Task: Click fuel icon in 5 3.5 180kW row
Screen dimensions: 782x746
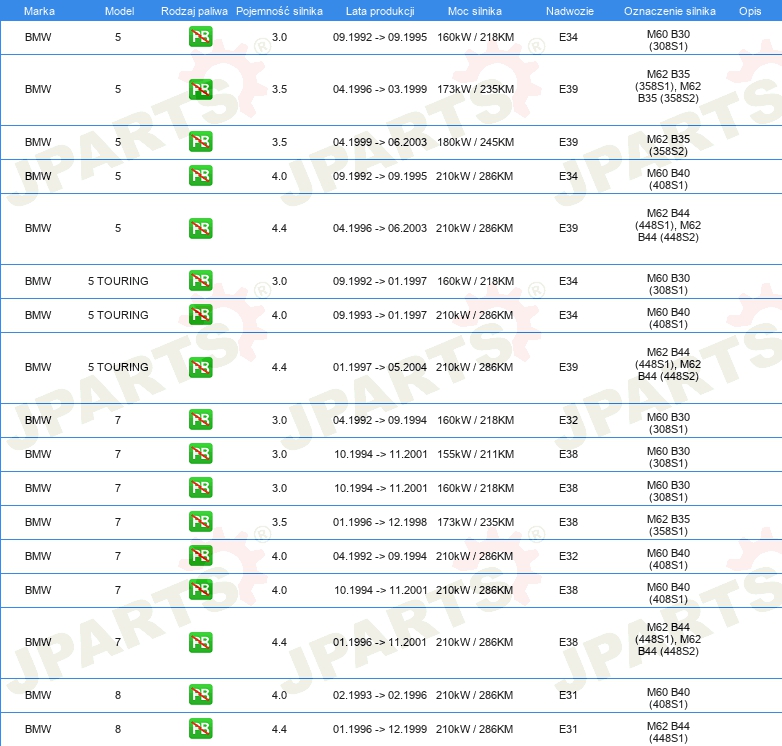Action: tap(200, 142)
